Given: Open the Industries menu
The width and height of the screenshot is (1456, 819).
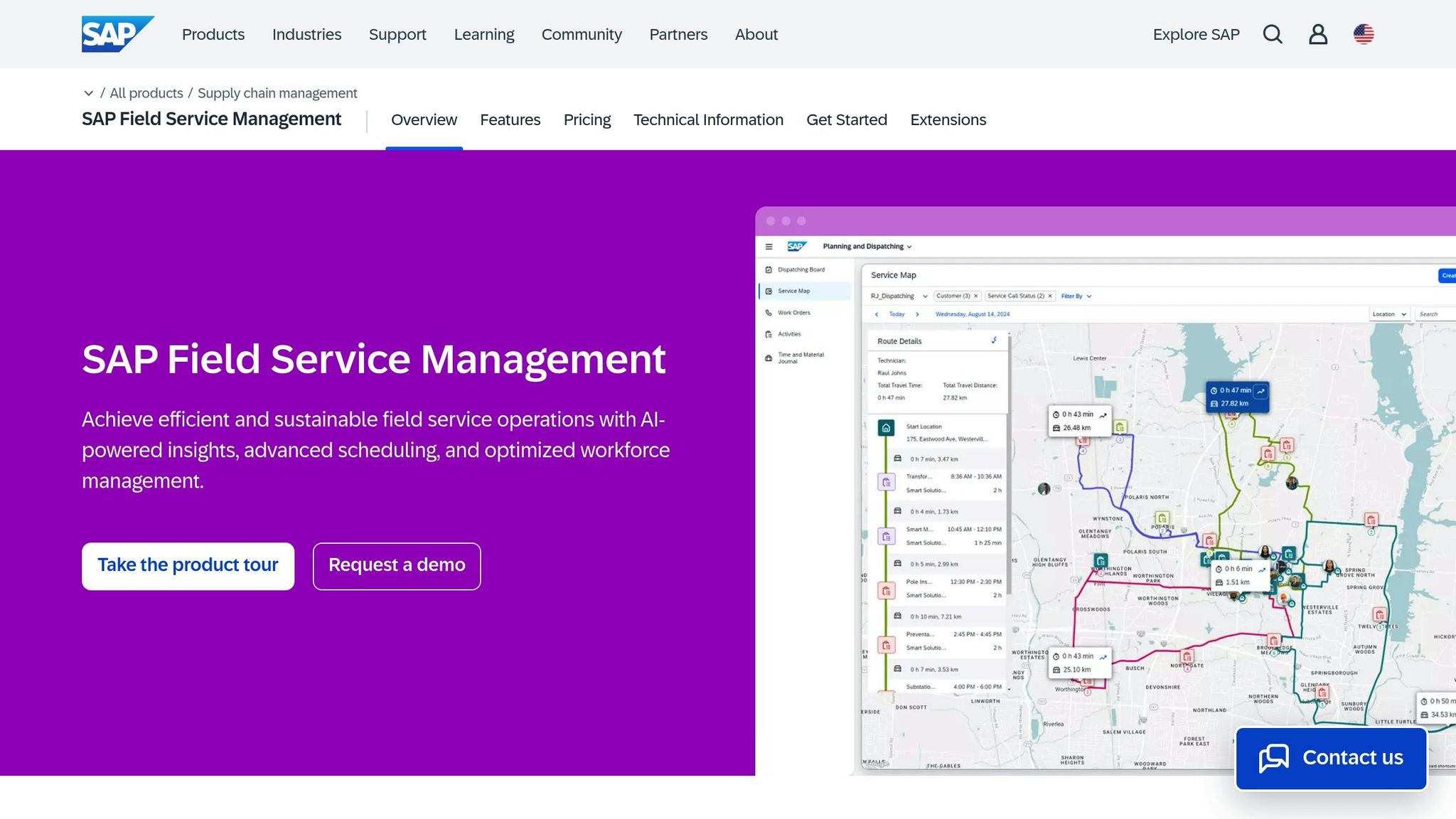Looking at the screenshot, I should [x=306, y=34].
